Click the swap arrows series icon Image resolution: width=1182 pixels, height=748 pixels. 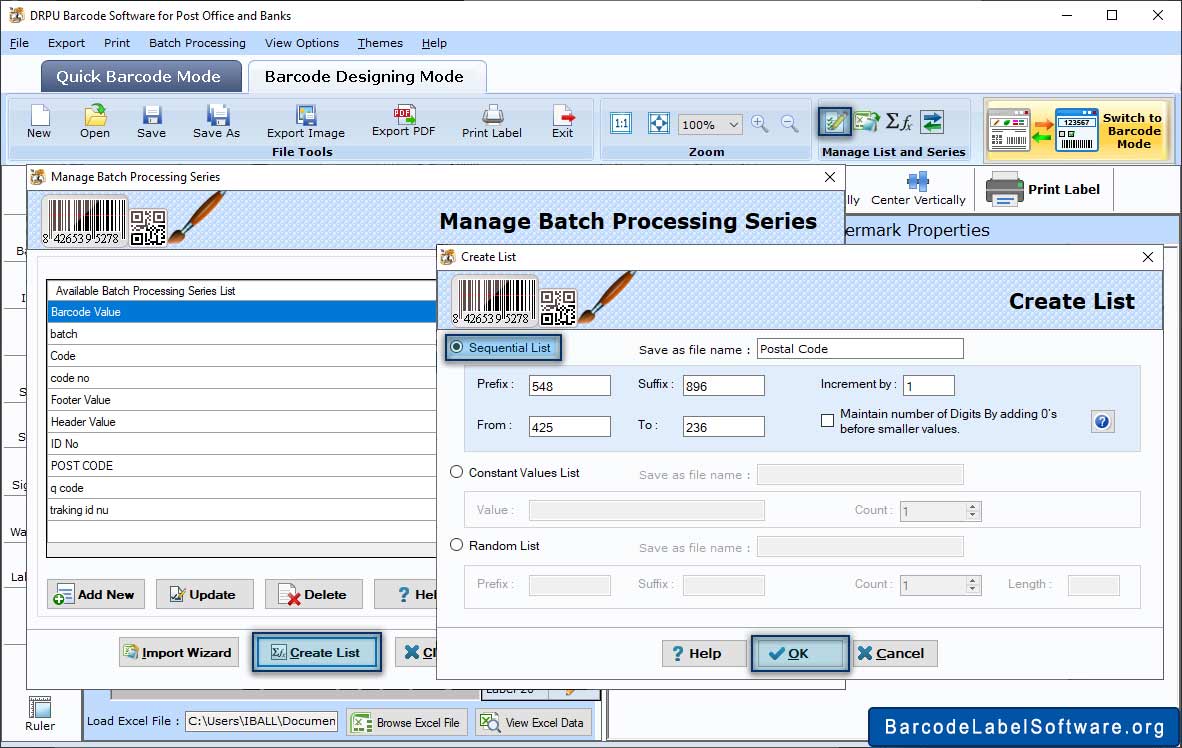pyautogui.click(x=932, y=121)
